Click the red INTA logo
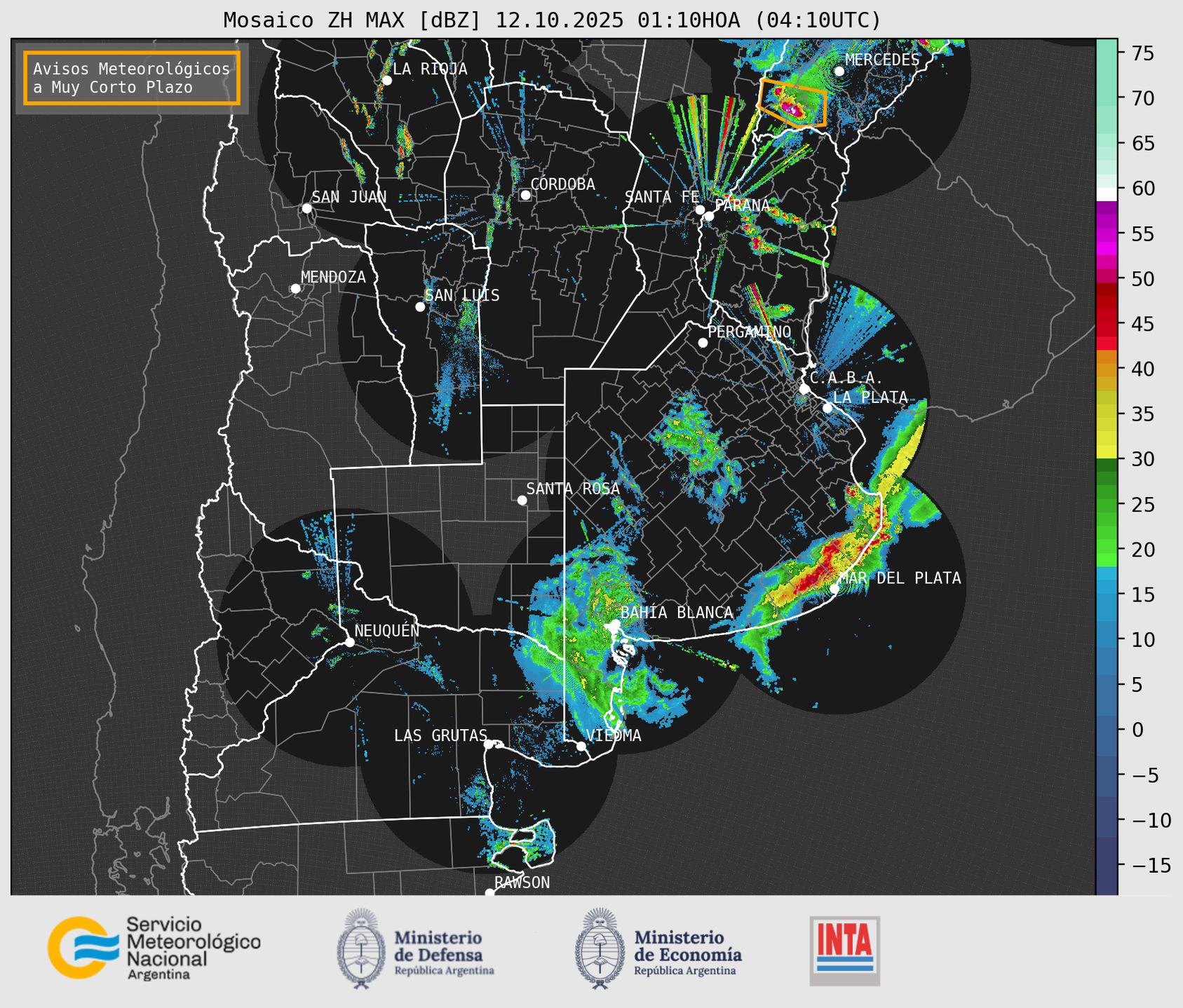This screenshot has height=1008, width=1183. pyautogui.click(x=844, y=949)
